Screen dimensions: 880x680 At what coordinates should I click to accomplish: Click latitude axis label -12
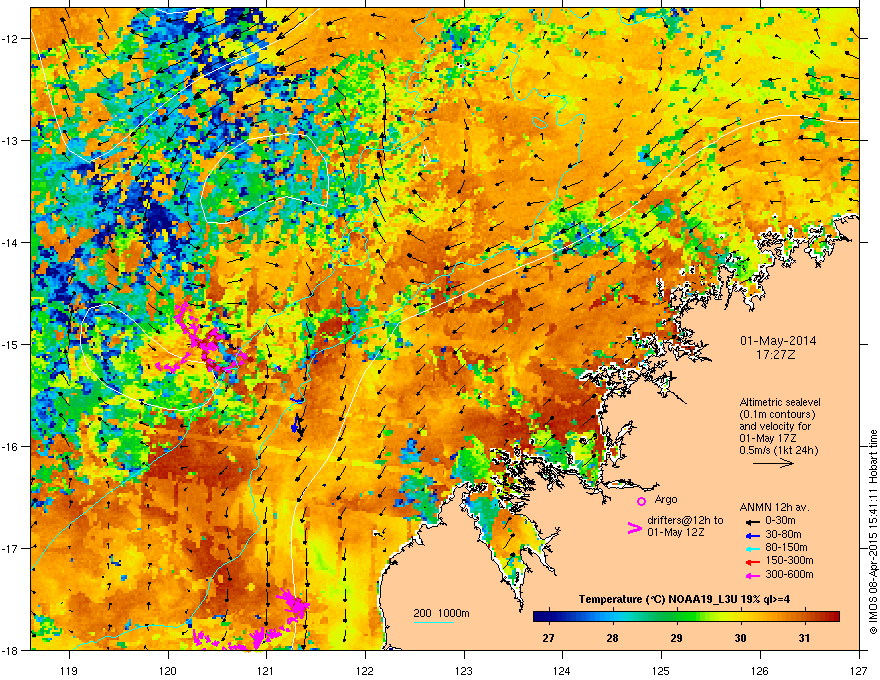(12, 39)
